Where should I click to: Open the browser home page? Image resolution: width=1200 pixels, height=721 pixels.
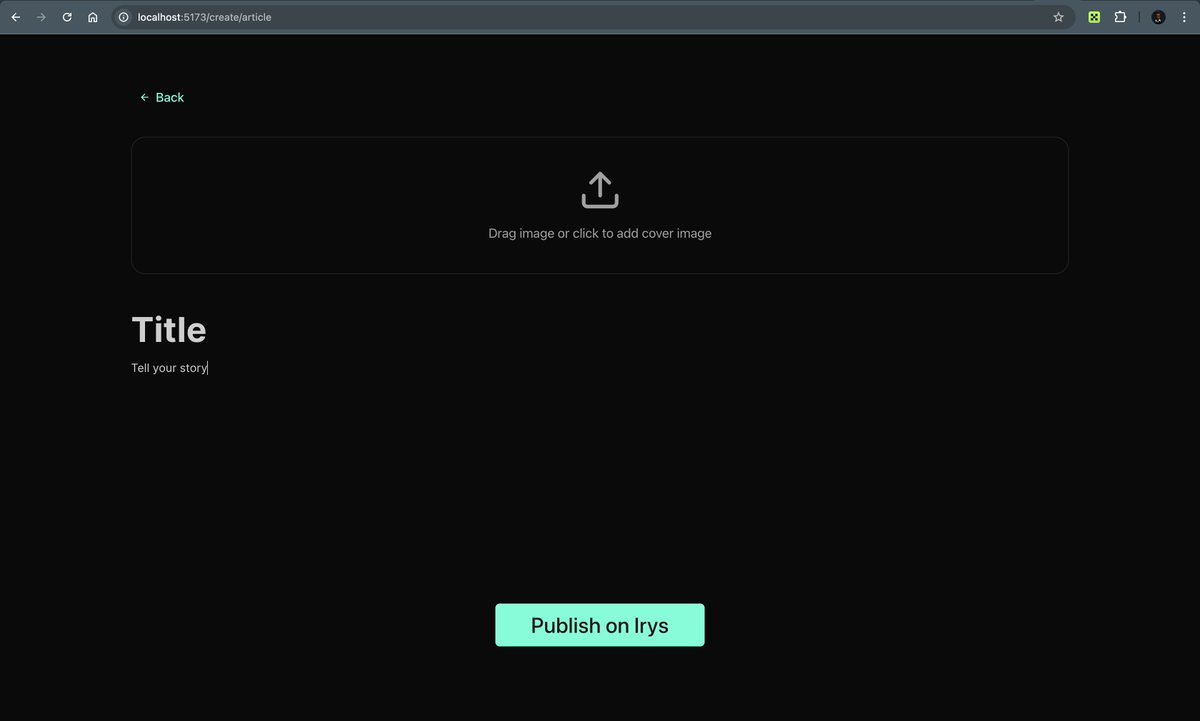point(93,17)
